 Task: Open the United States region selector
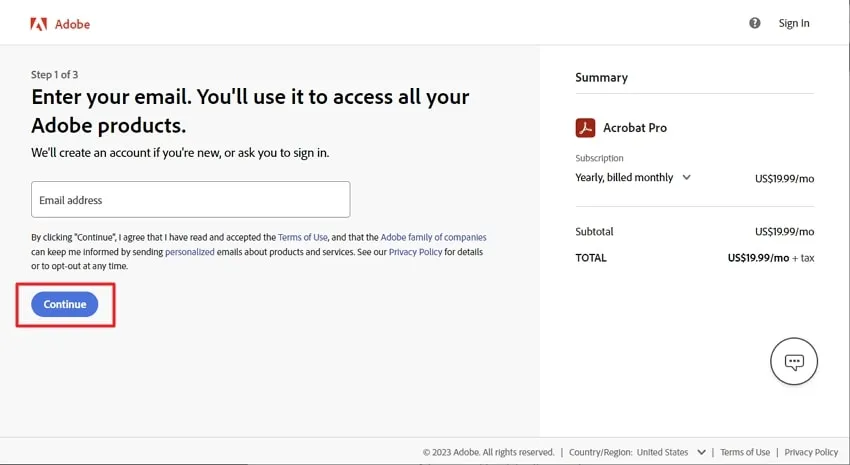point(662,452)
